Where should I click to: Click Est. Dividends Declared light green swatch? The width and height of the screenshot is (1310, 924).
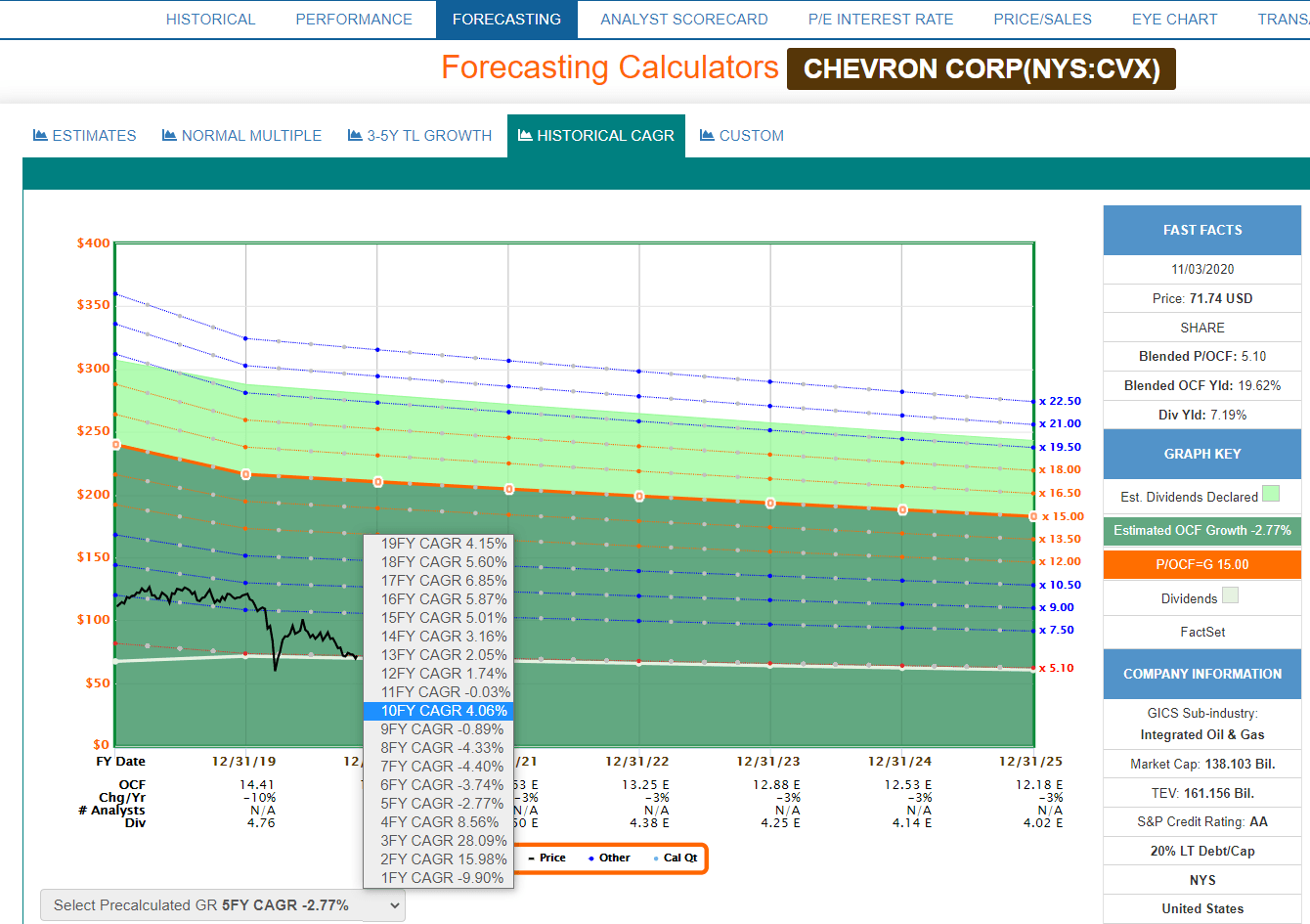(x=1271, y=494)
